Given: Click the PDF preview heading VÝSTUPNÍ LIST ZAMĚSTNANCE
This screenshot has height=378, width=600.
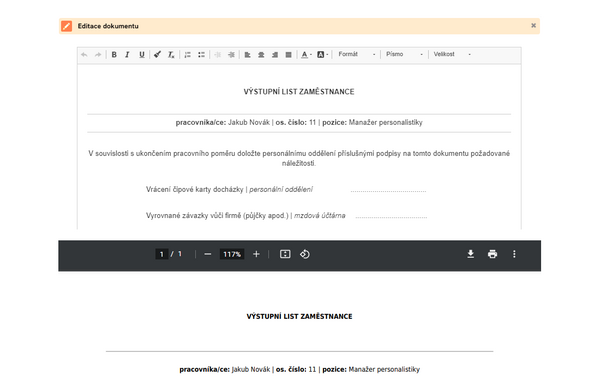Looking at the screenshot, I should coord(299,316).
